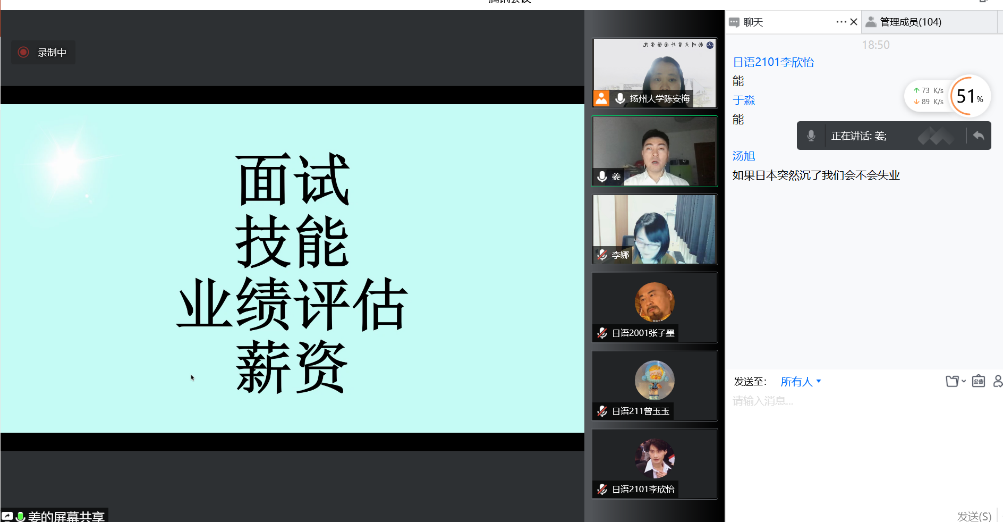The width and height of the screenshot is (1003, 522).
Task: Open the 所有人 recipient dropdown
Action: 800,381
